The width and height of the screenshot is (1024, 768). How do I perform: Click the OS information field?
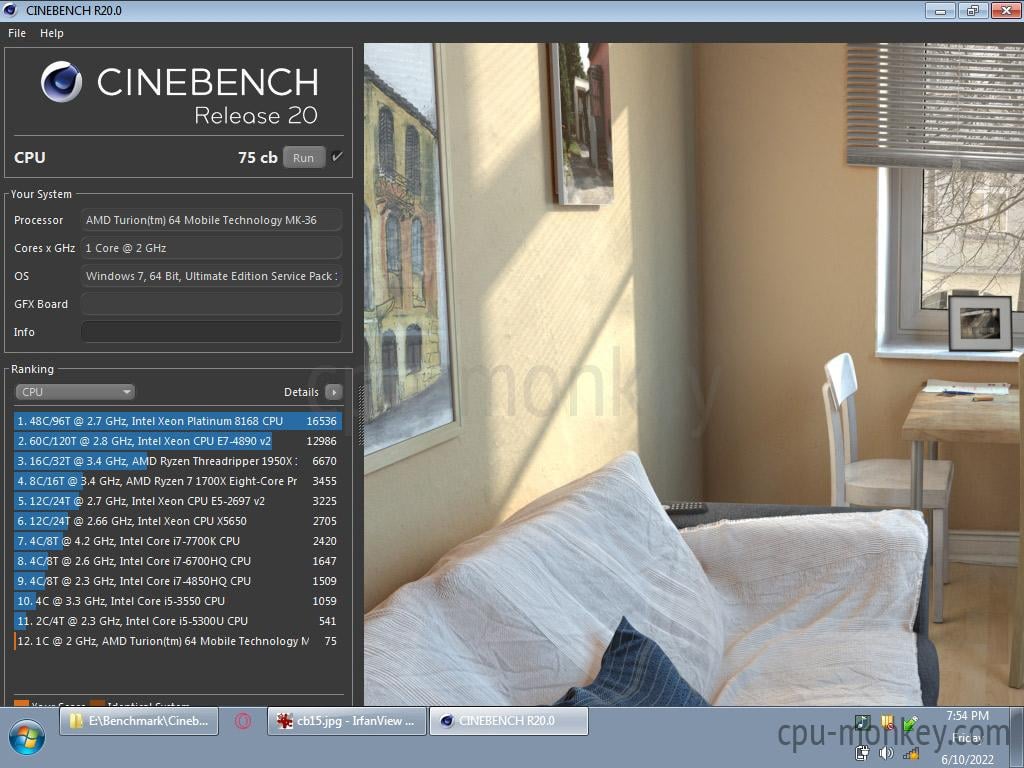click(211, 276)
